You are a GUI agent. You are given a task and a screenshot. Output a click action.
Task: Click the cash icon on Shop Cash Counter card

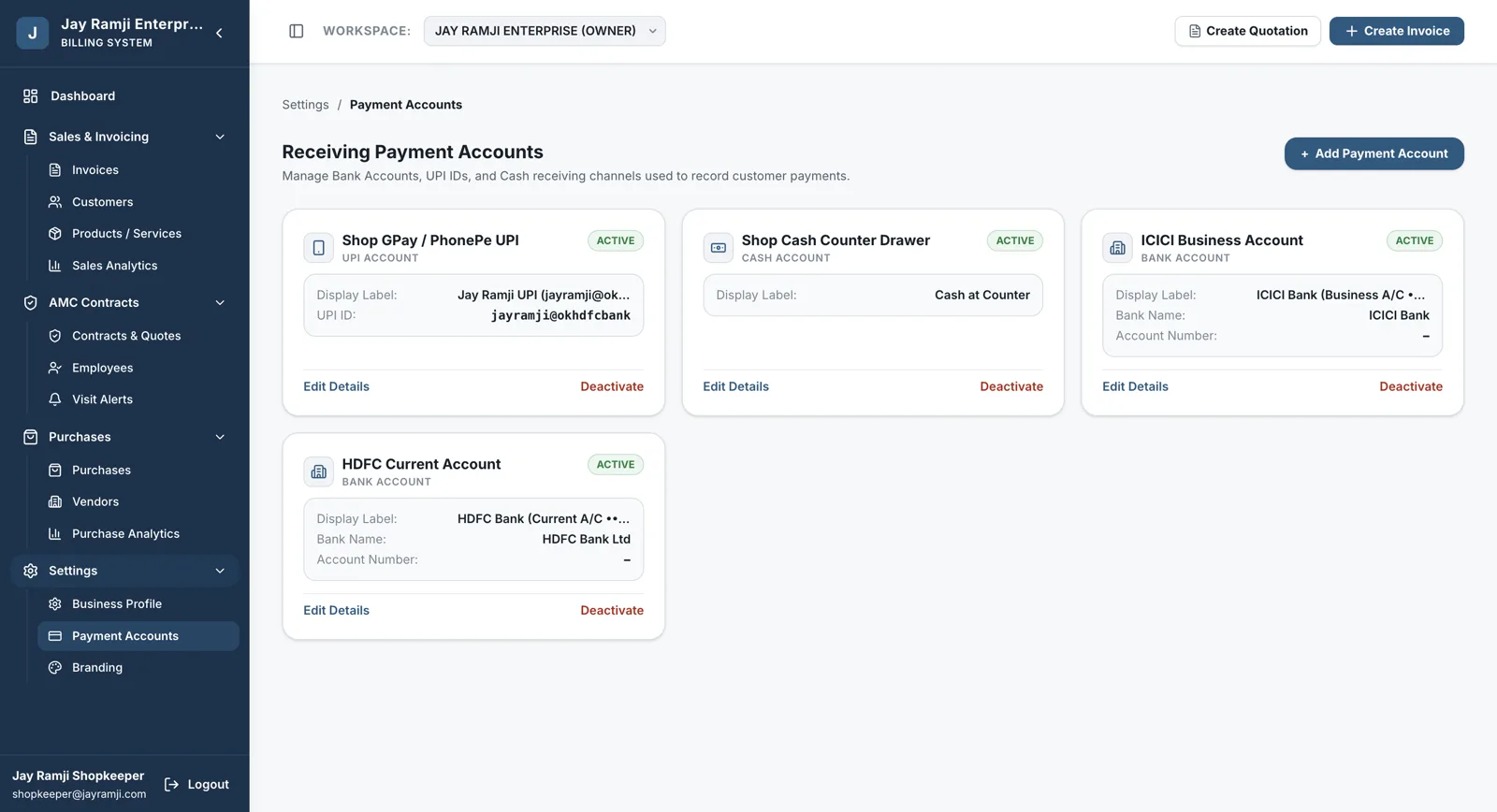tap(719, 248)
